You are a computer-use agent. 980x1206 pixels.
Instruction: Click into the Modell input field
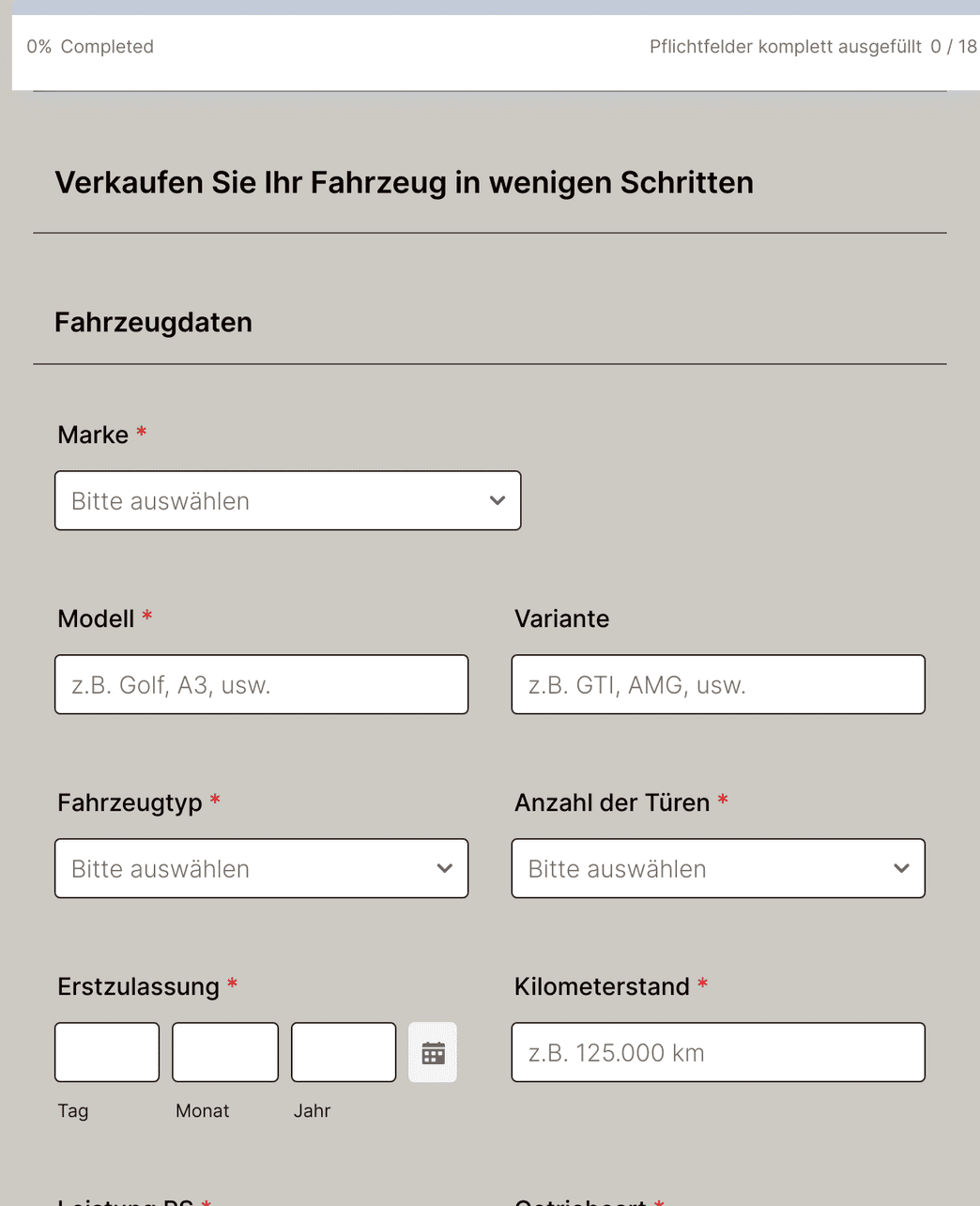click(x=261, y=684)
